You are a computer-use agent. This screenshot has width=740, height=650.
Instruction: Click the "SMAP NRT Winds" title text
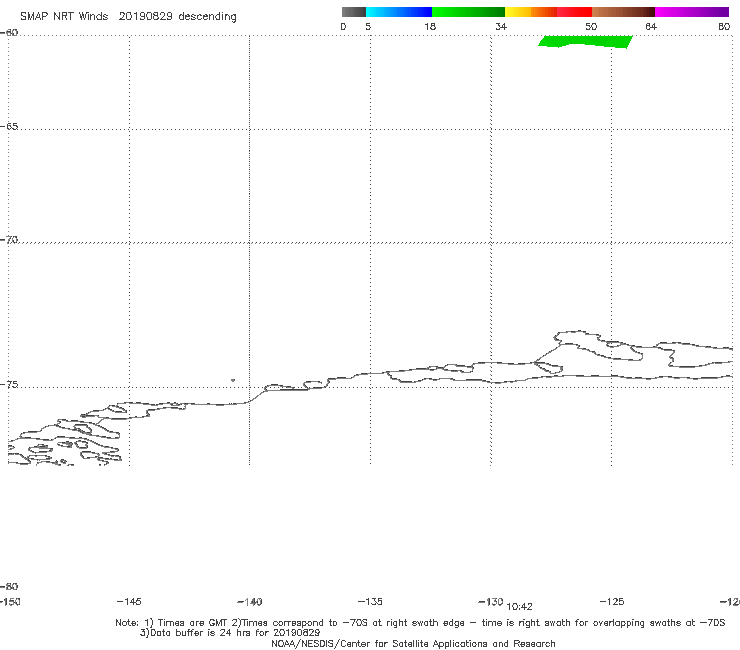(x=64, y=16)
